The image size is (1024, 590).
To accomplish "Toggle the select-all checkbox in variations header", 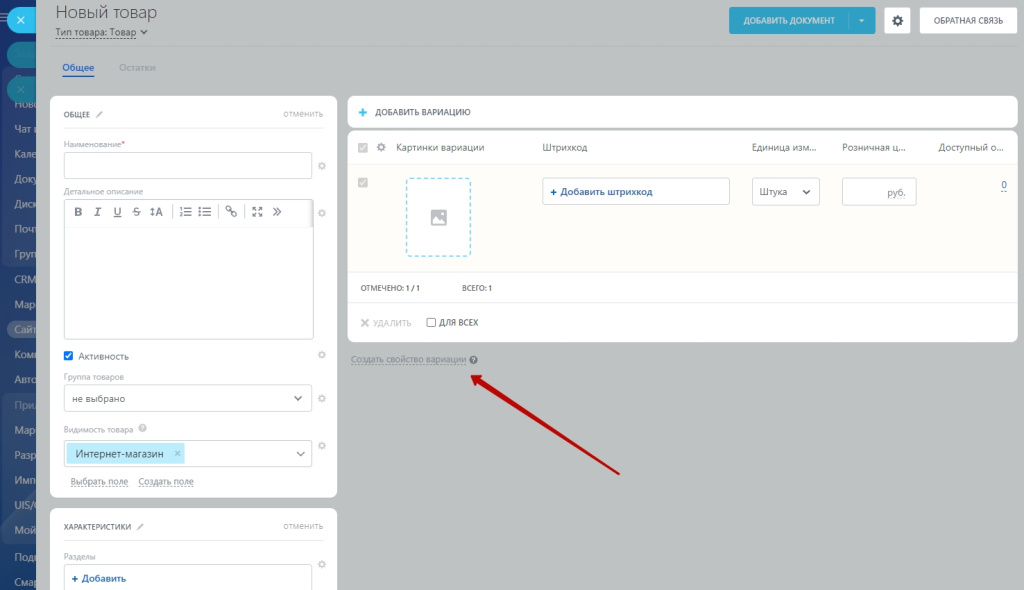I will click(x=363, y=148).
